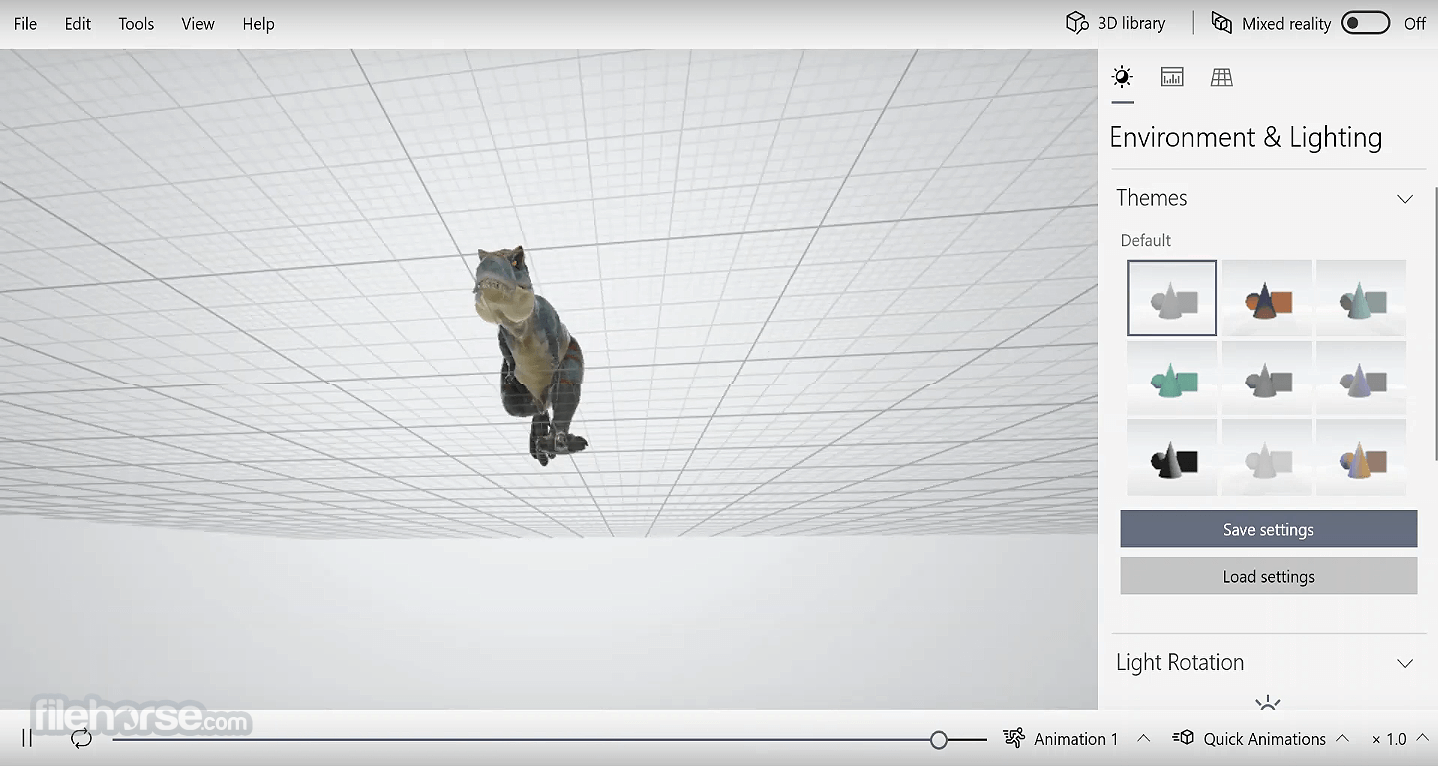The width and height of the screenshot is (1438, 766).
Task: Toggle the Mixed reality switch
Action: [1366, 23]
